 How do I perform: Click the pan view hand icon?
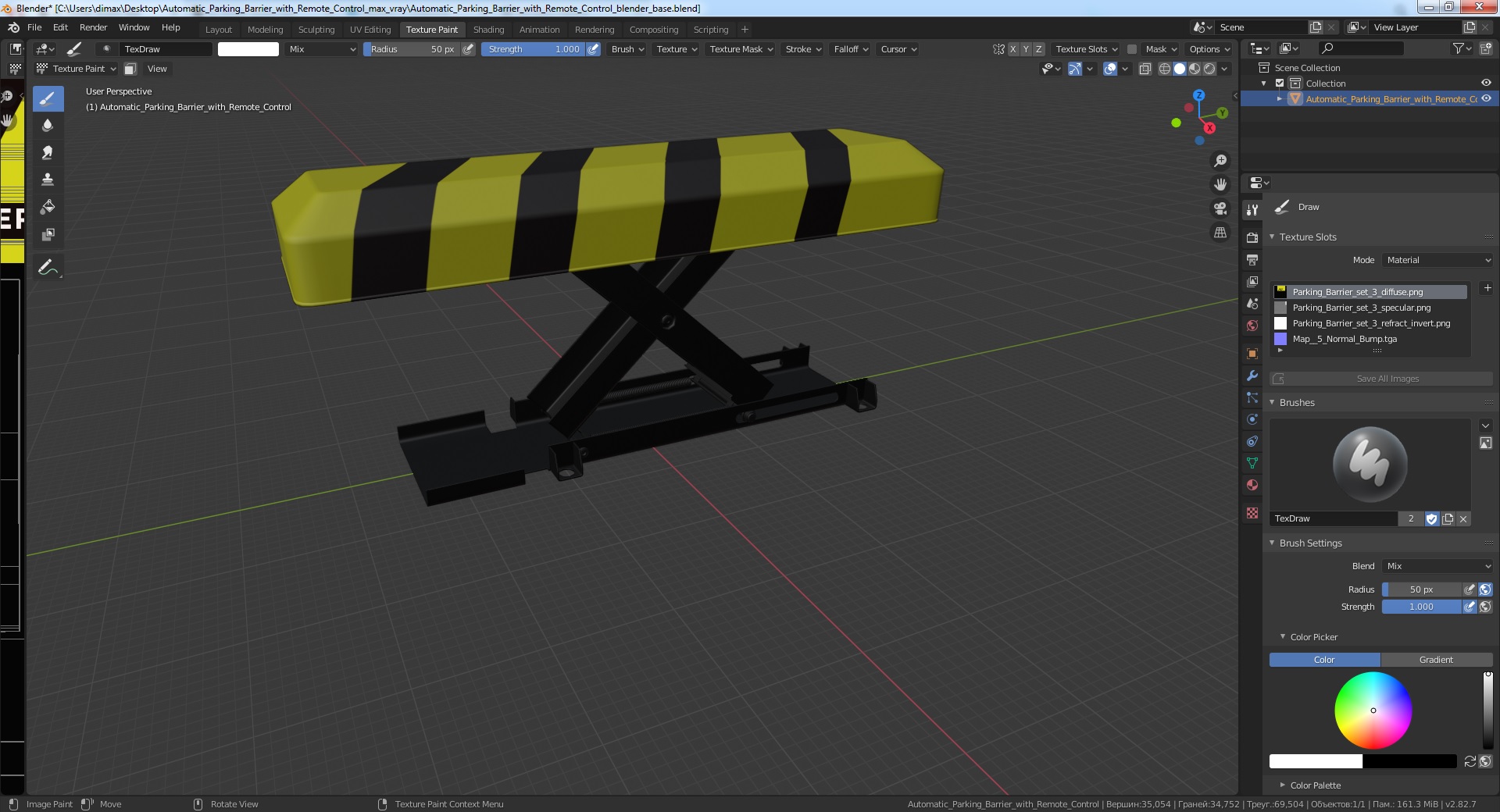tap(1220, 185)
